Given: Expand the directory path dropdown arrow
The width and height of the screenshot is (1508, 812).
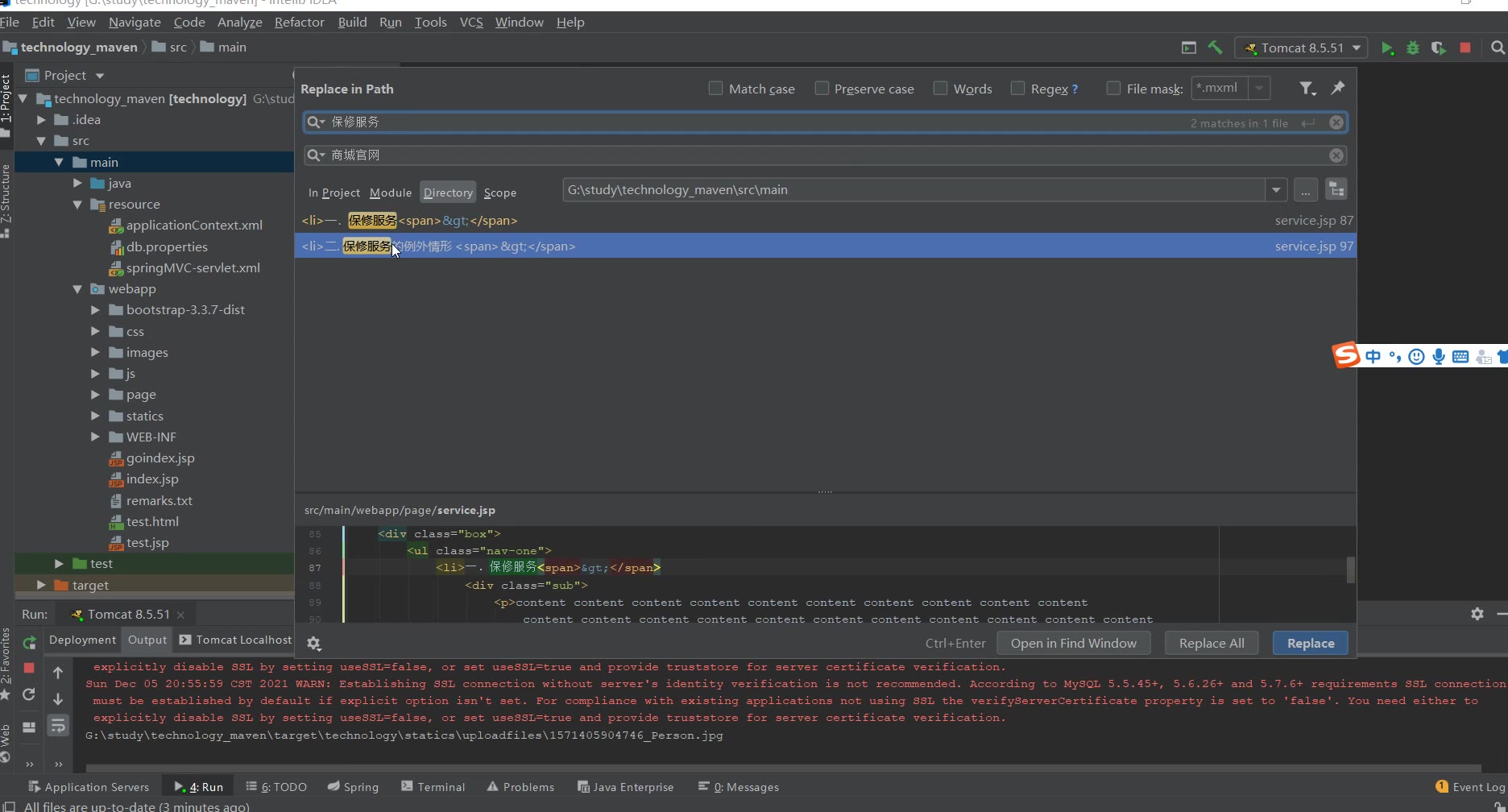Looking at the screenshot, I should pyautogui.click(x=1276, y=190).
